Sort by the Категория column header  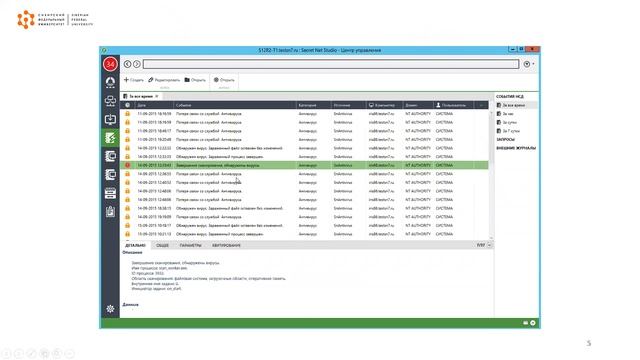[313, 105]
